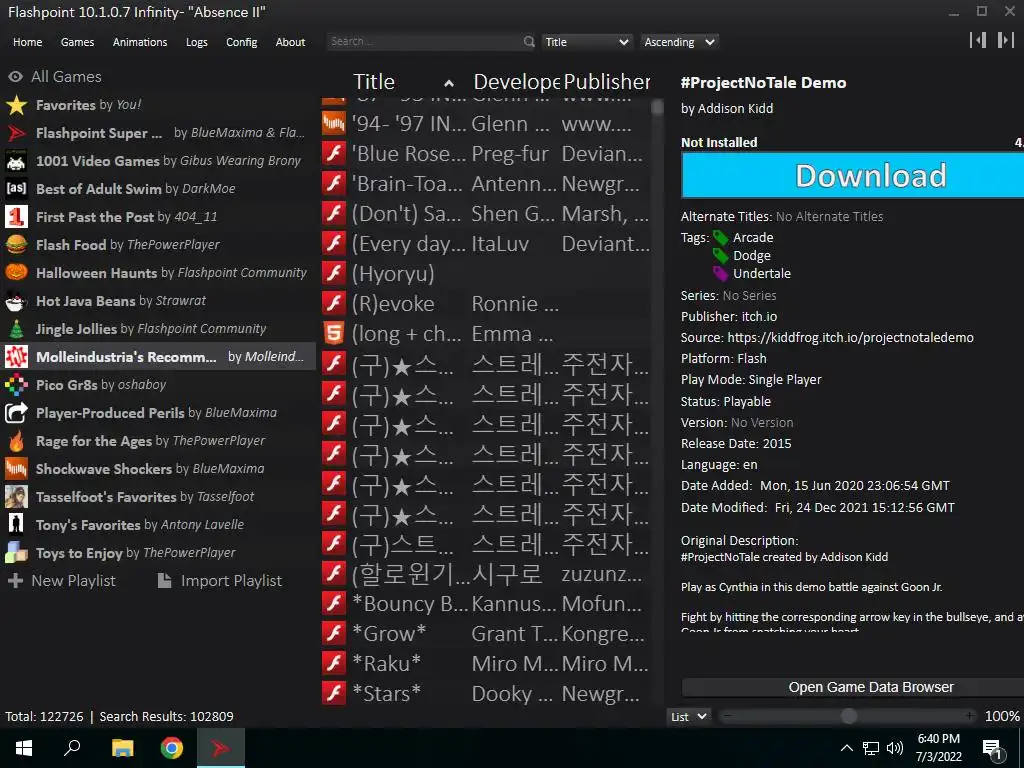
Task: Click the game list vertical scrollbar thumb
Action: point(657,108)
